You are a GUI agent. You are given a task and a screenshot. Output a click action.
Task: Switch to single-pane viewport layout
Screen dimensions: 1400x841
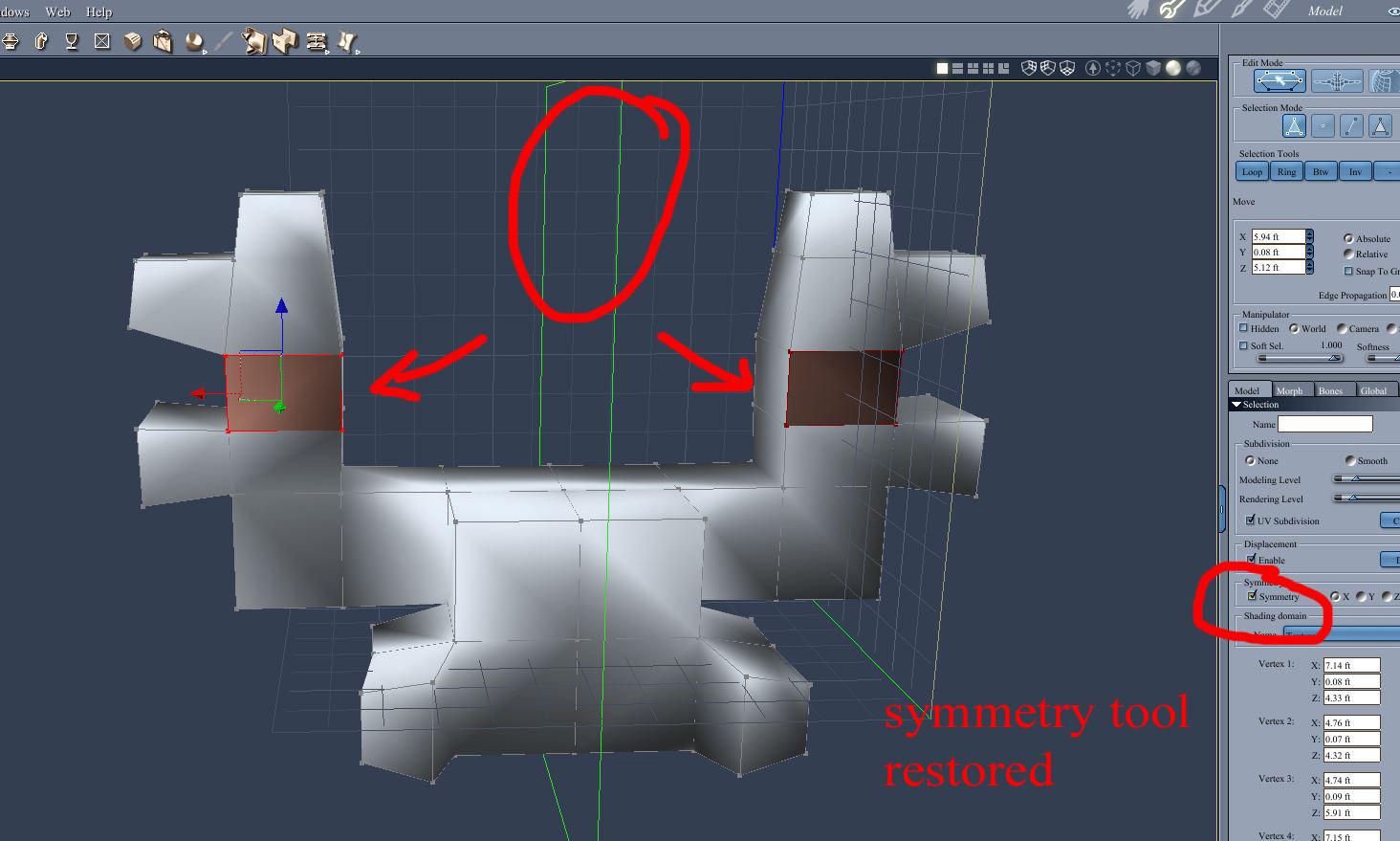[x=942, y=68]
